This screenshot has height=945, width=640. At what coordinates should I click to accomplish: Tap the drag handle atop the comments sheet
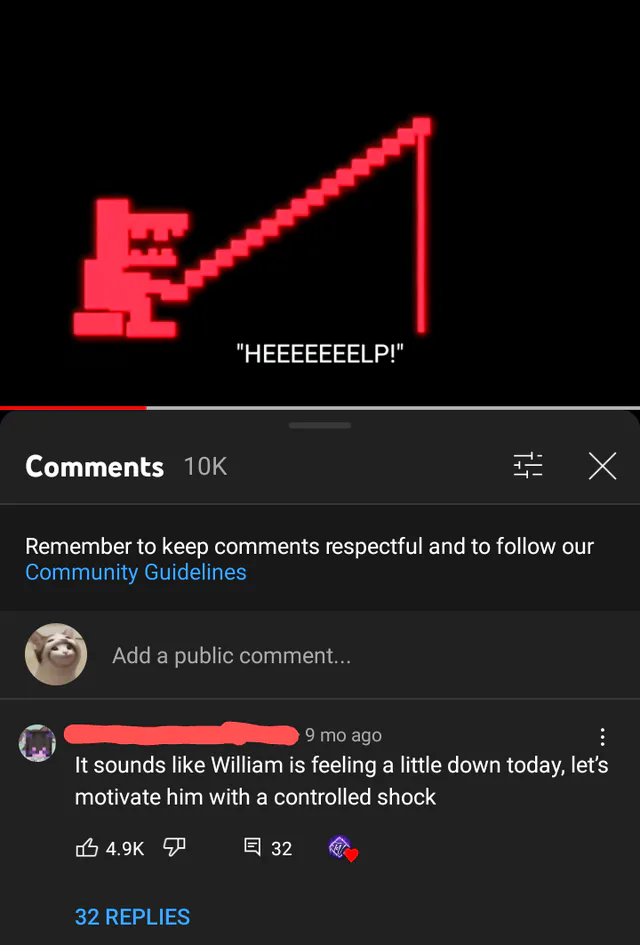(x=320, y=425)
